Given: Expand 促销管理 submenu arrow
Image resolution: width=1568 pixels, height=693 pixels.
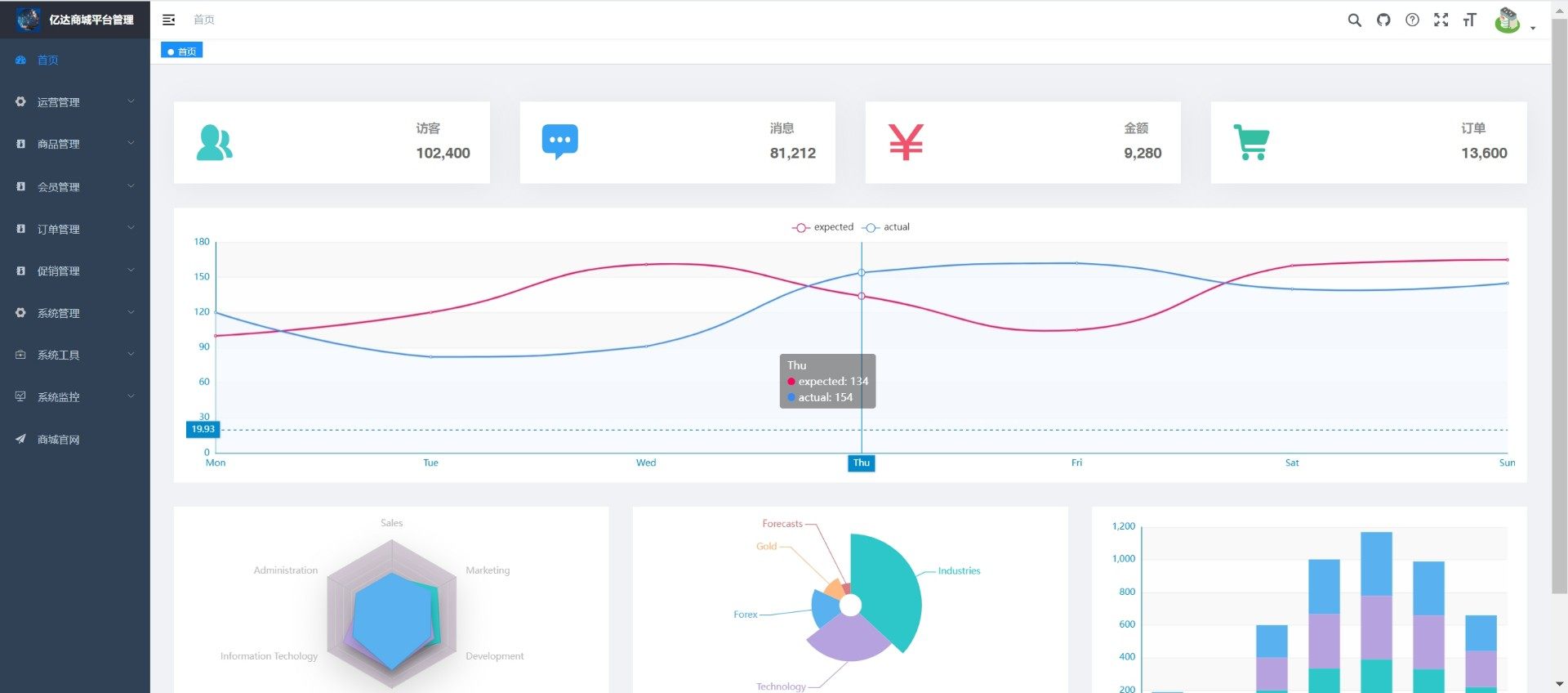Looking at the screenshot, I should (x=131, y=270).
